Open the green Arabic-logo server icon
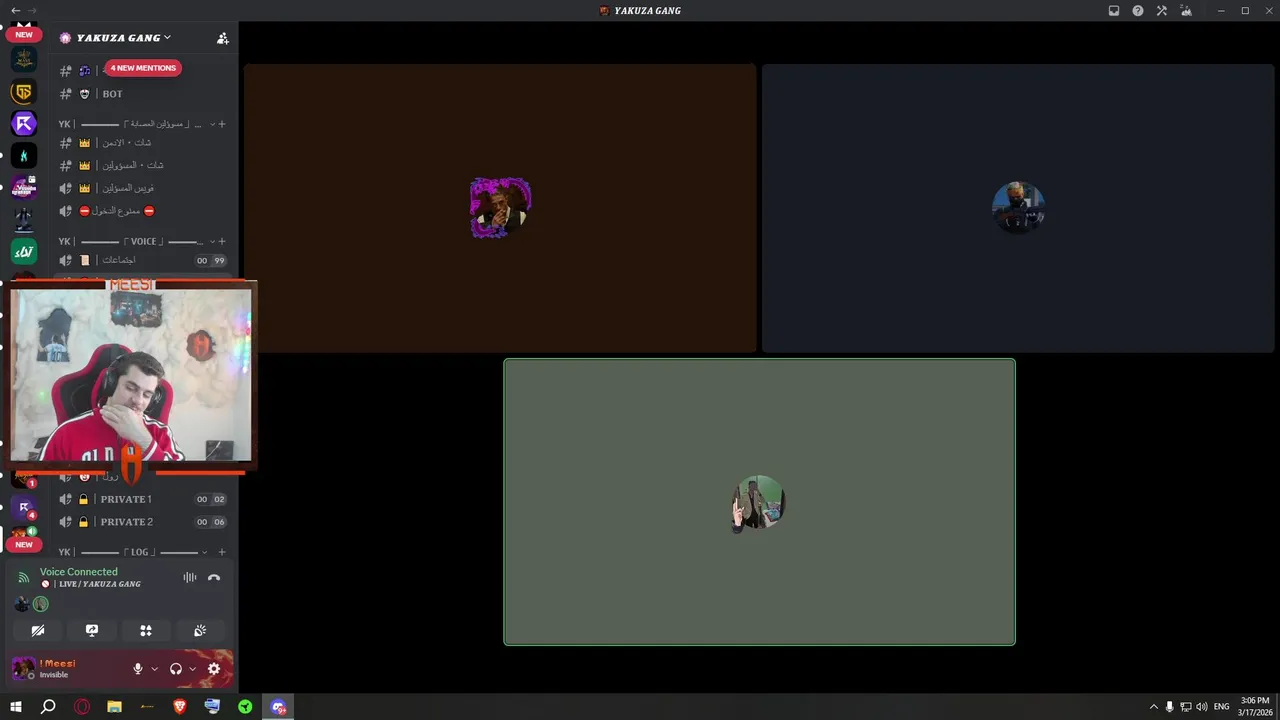Screen dimensions: 1280x720 (x=24, y=251)
